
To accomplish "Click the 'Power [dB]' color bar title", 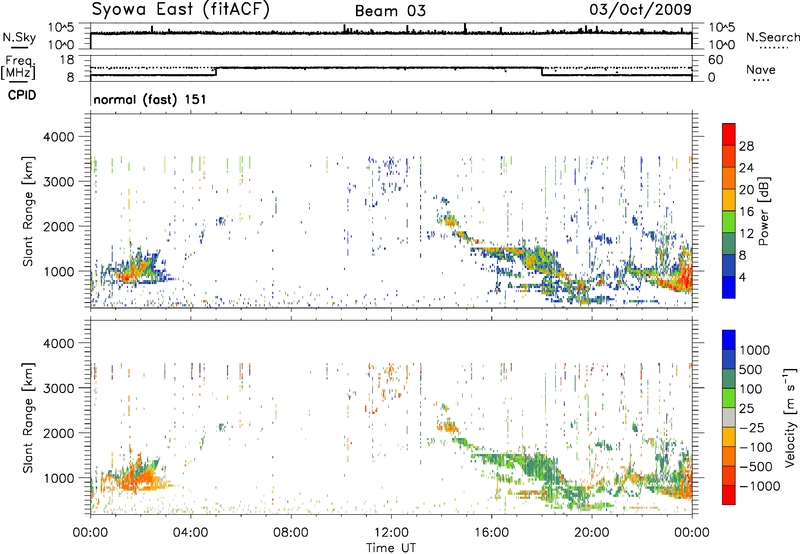I will point(764,211).
